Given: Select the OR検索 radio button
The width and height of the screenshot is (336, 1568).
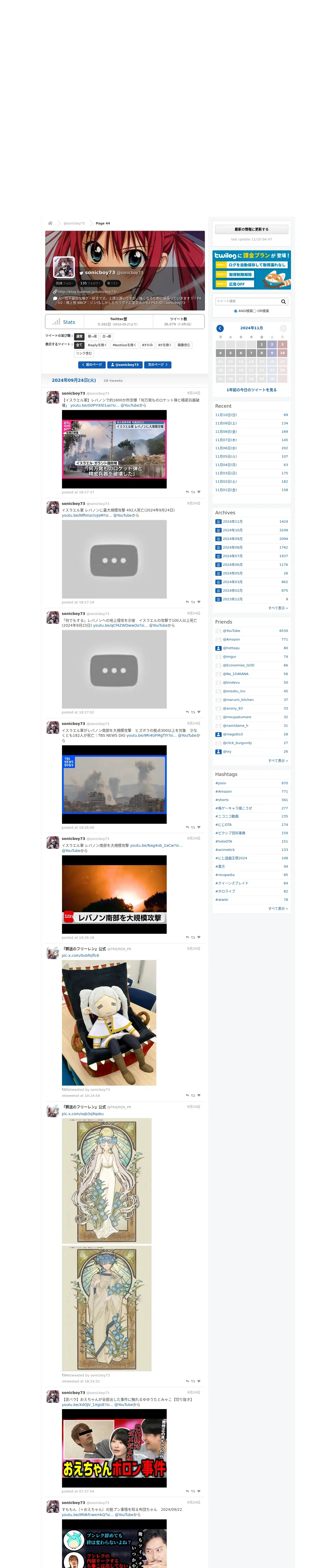Looking at the screenshot, I should [254, 311].
